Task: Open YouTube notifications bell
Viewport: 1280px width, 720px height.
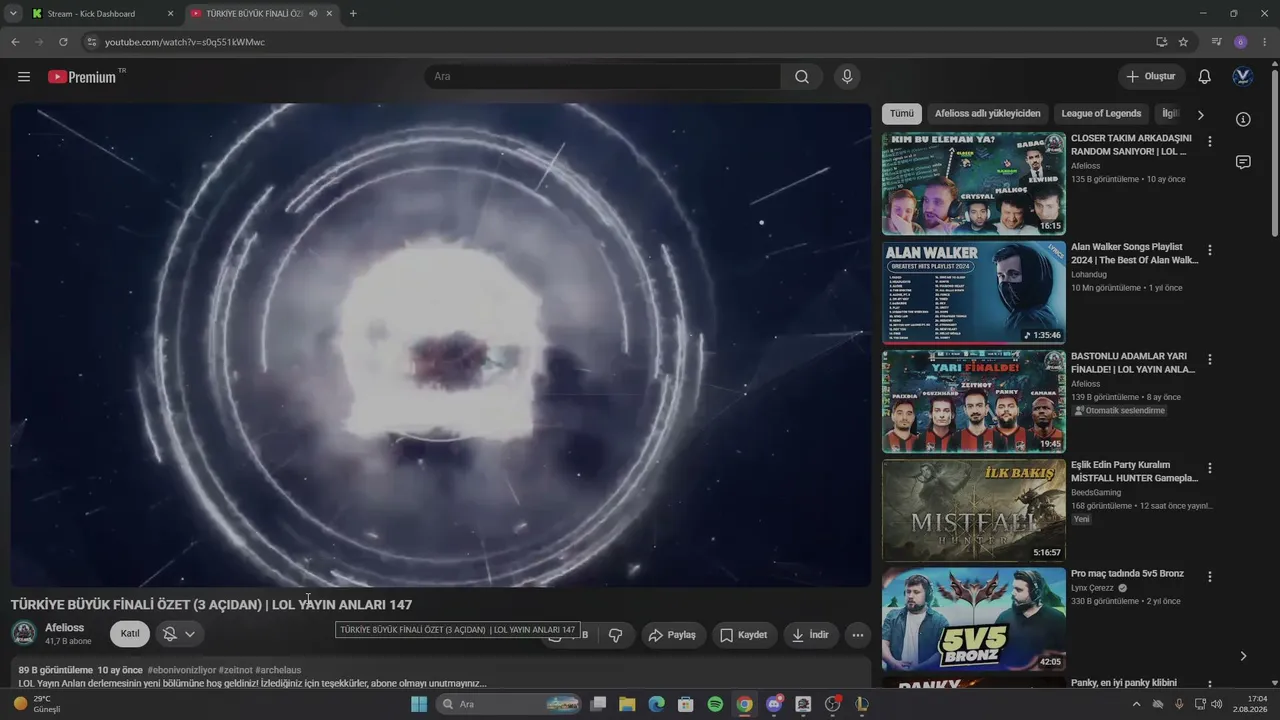Action: point(1205,77)
